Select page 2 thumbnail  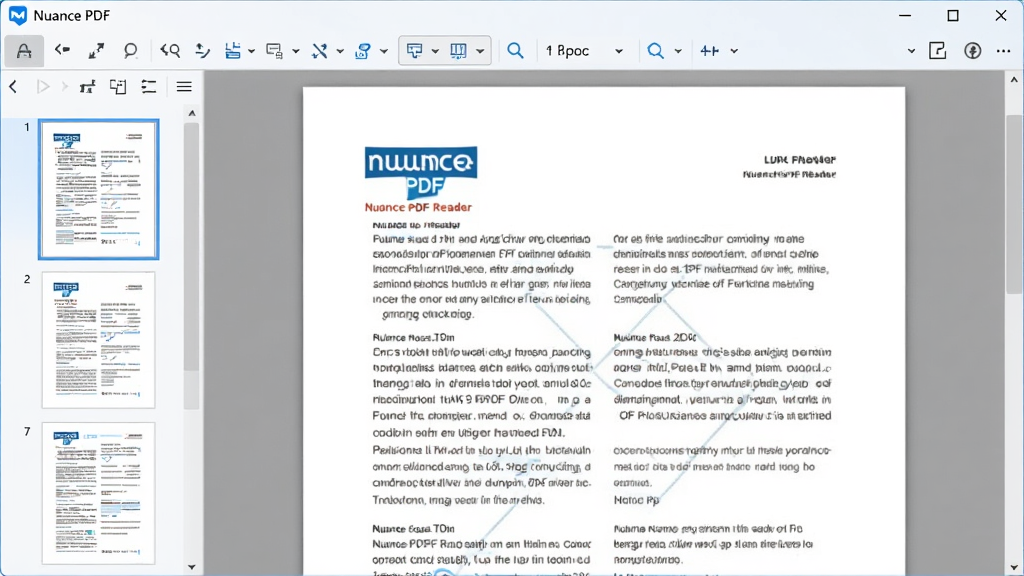point(99,340)
